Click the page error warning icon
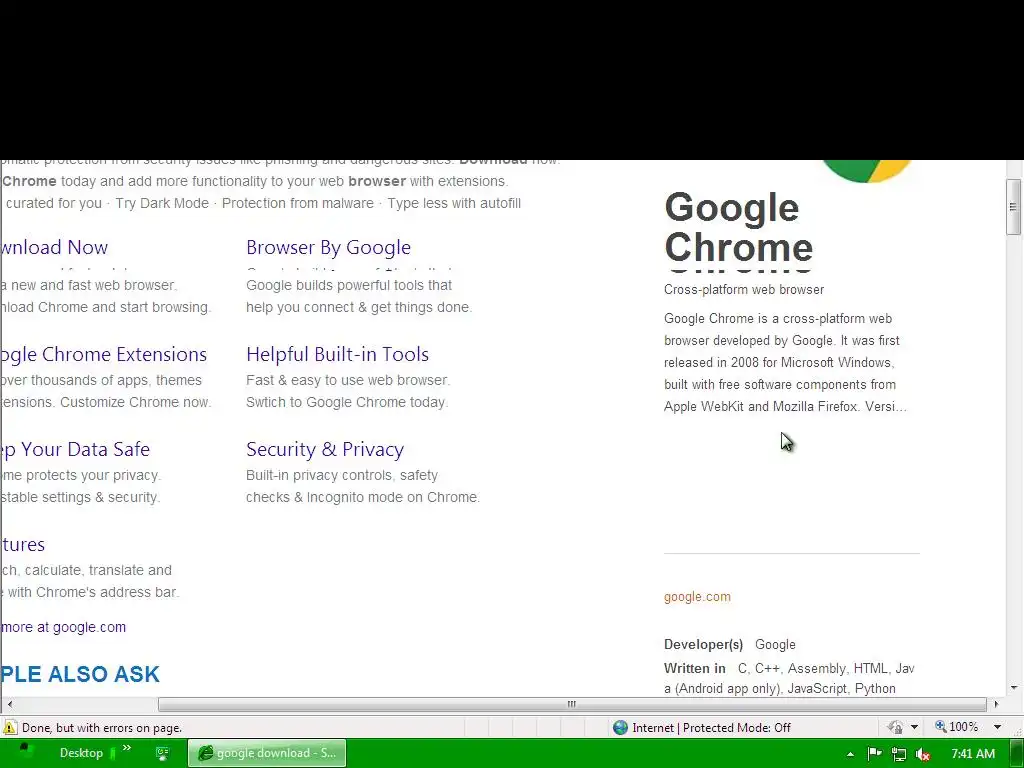 (x=10, y=728)
